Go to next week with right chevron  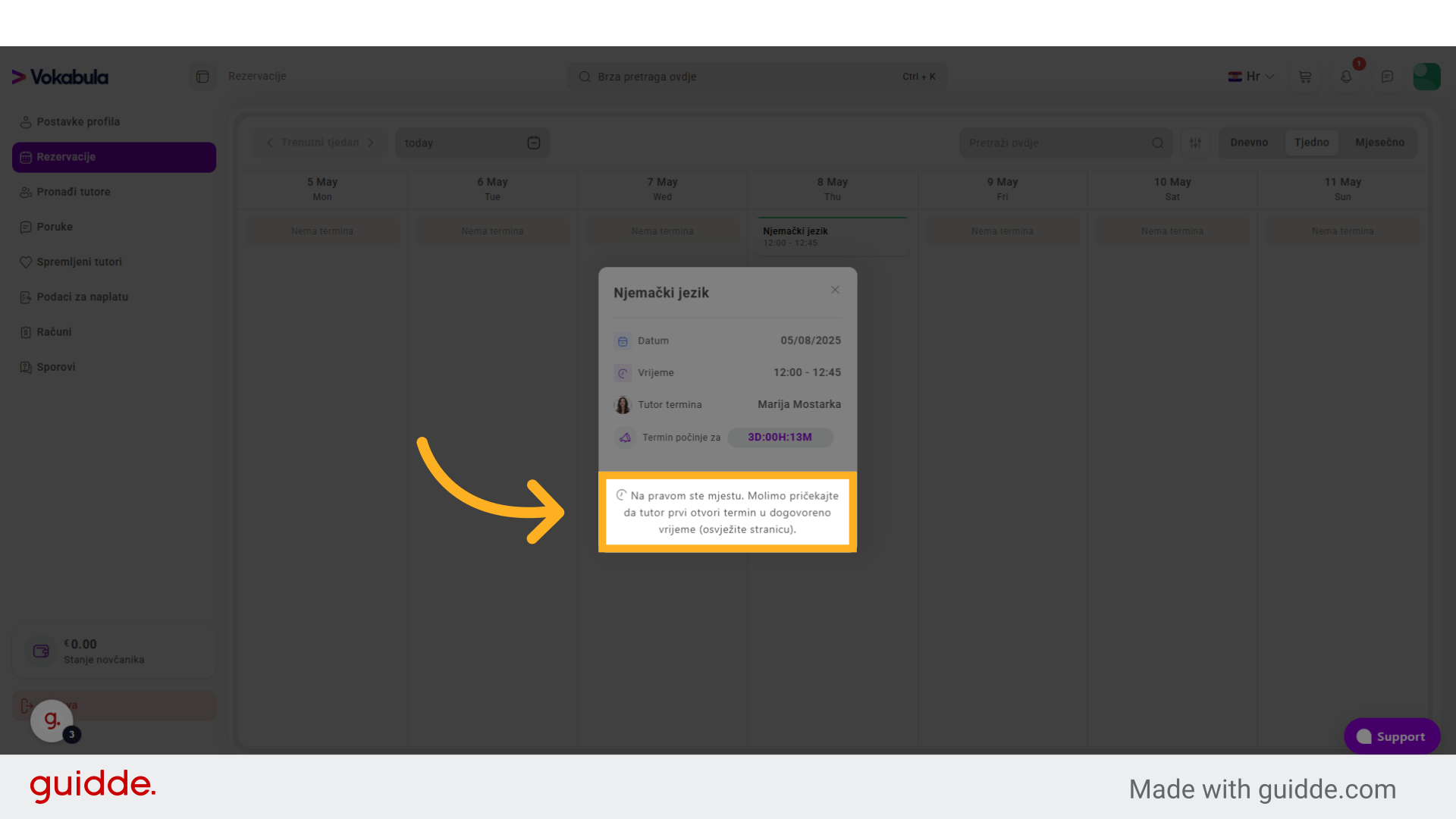click(371, 143)
